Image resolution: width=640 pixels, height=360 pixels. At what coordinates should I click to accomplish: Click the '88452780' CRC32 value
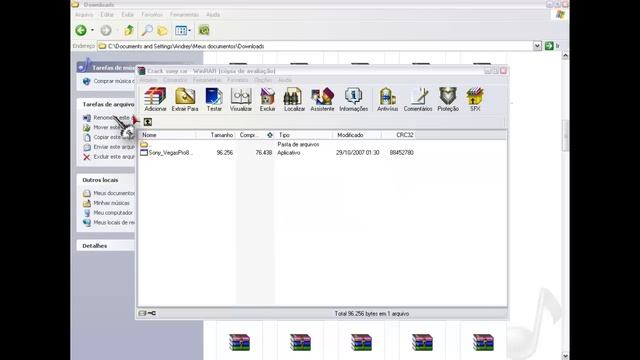402,153
